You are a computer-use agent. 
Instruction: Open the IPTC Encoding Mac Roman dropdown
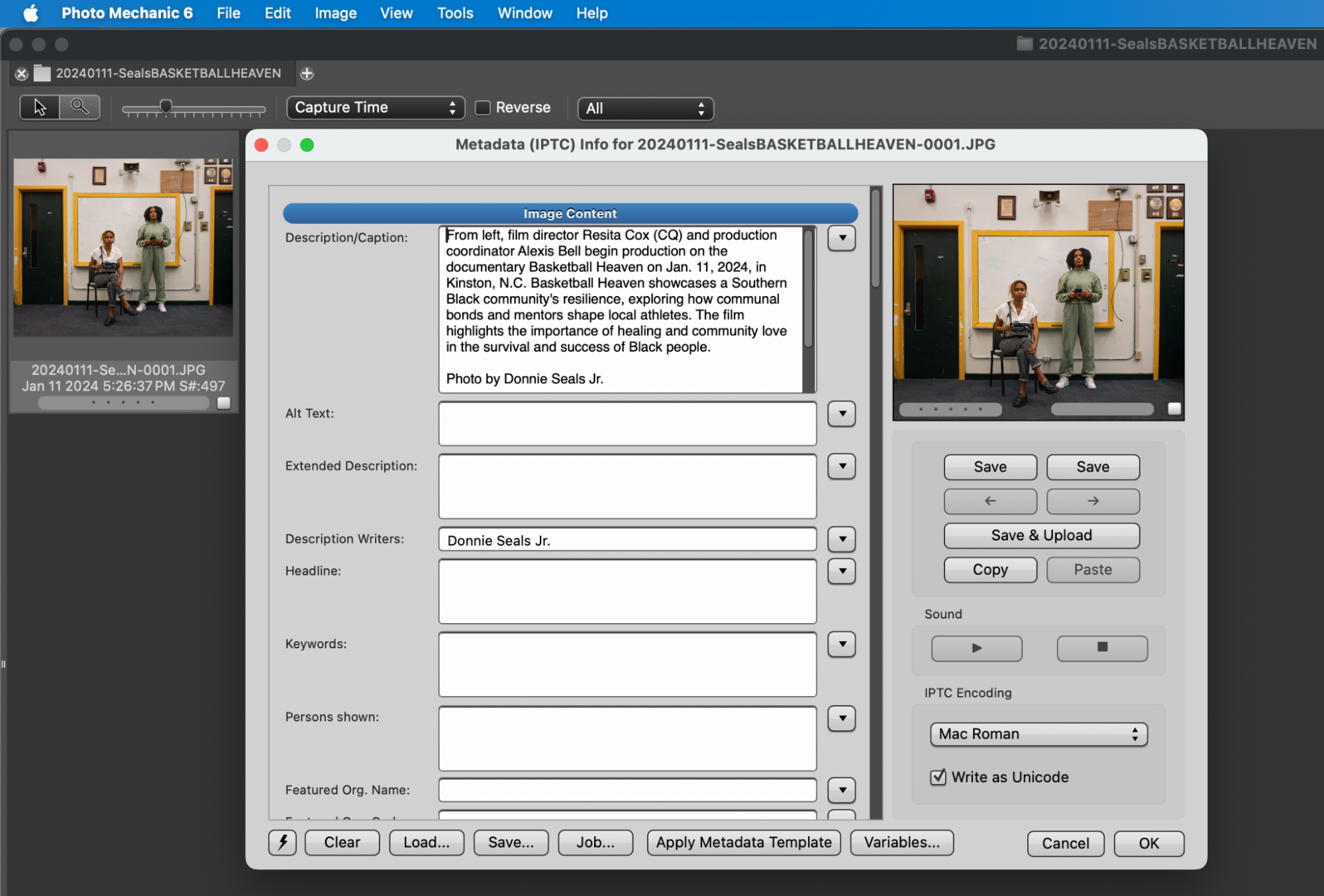pyautogui.click(x=1037, y=734)
